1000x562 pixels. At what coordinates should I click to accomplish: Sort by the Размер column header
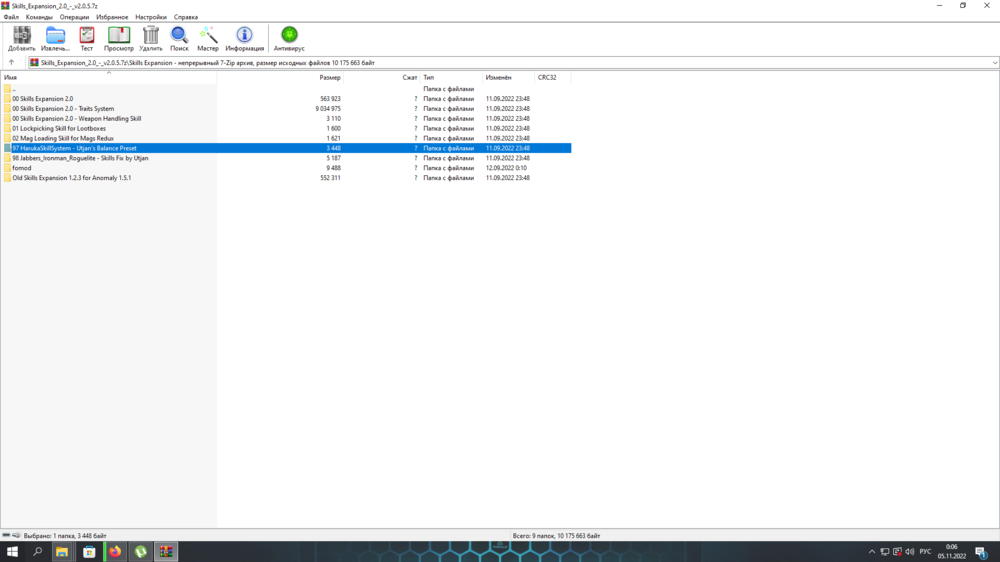(281, 77)
